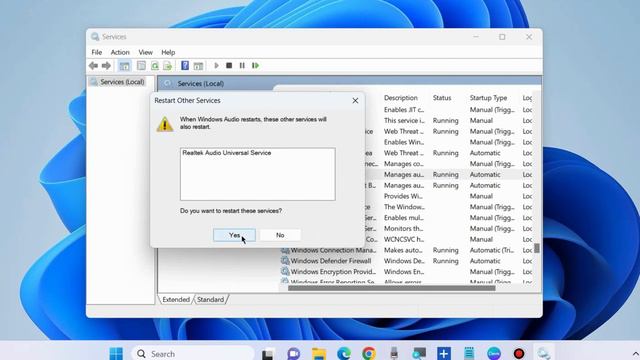Viewport: 640px width, 360px height.
Task: Click the taskbar Search box
Action: pos(193,353)
